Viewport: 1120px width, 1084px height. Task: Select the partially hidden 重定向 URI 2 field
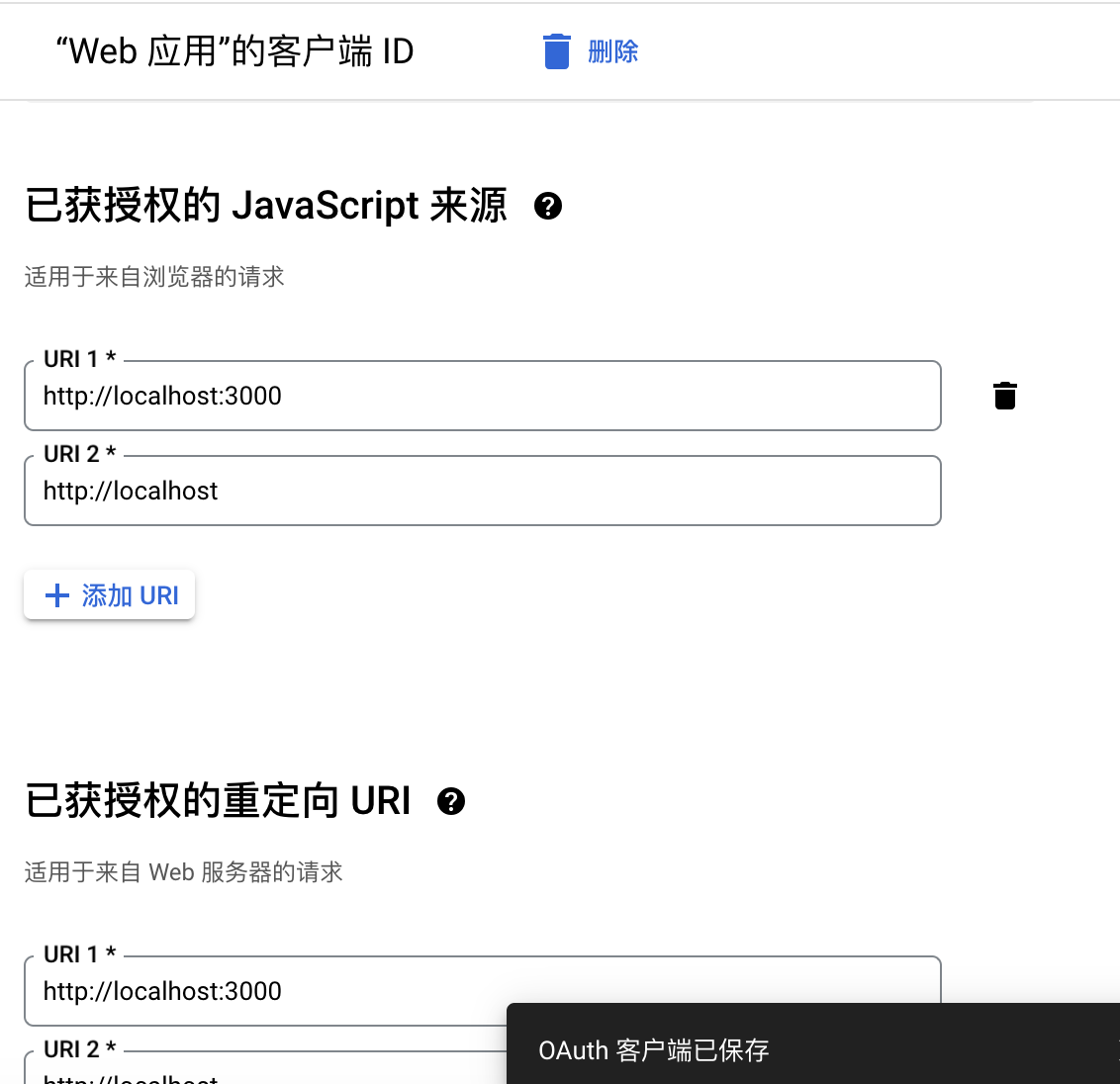tap(267, 1073)
